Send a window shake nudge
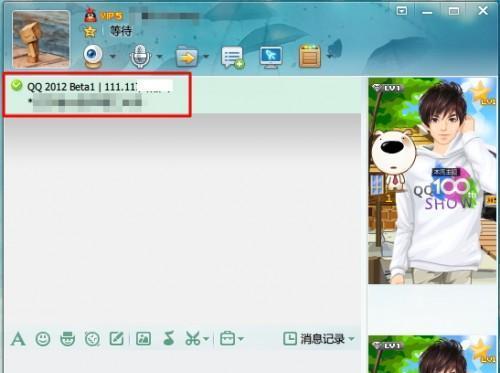The width and height of the screenshot is (500, 373). click(x=92, y=339)
